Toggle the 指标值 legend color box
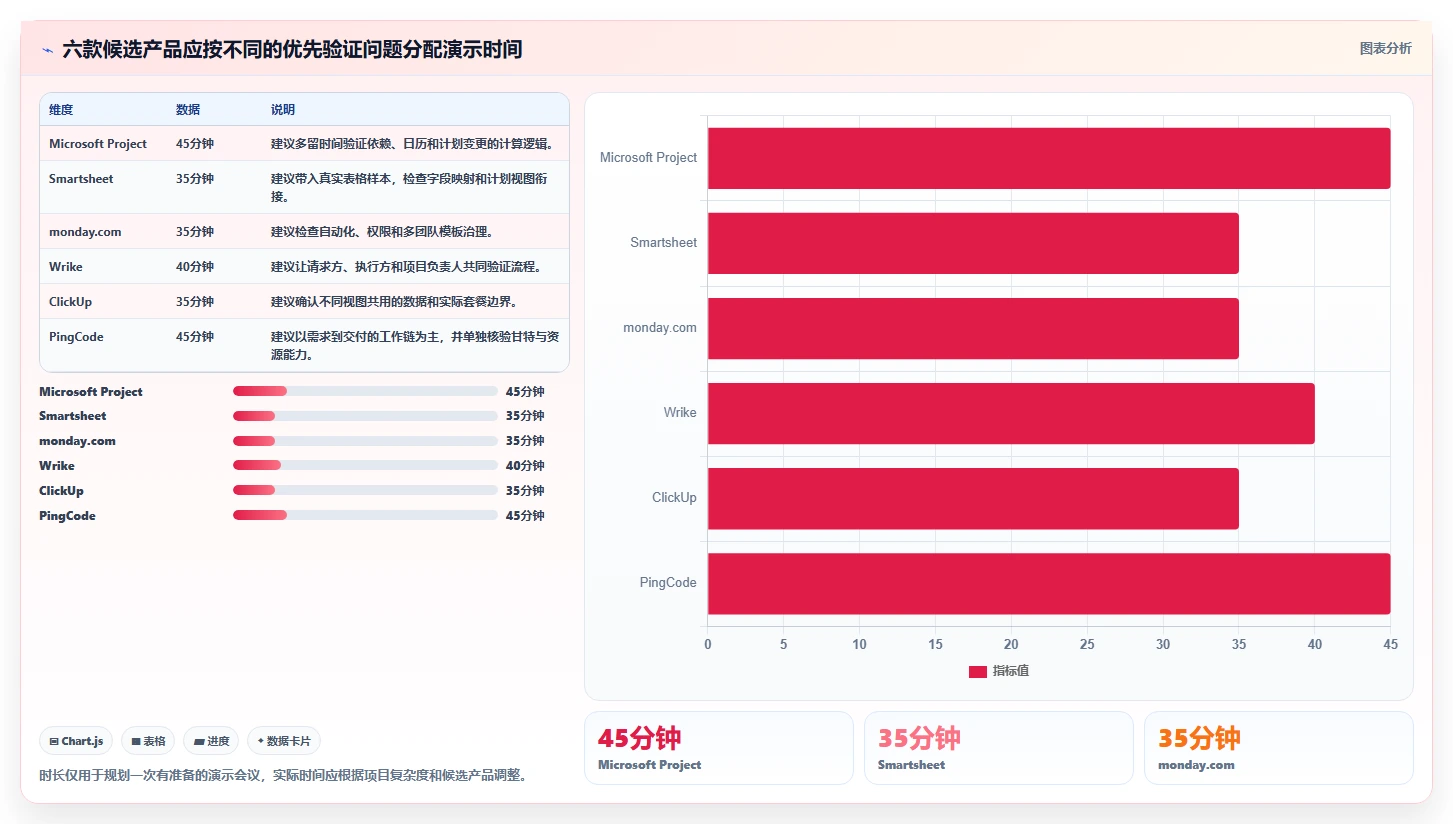Screen dimensions: 1453x824 pyautogui.click(x=978, y=671)
